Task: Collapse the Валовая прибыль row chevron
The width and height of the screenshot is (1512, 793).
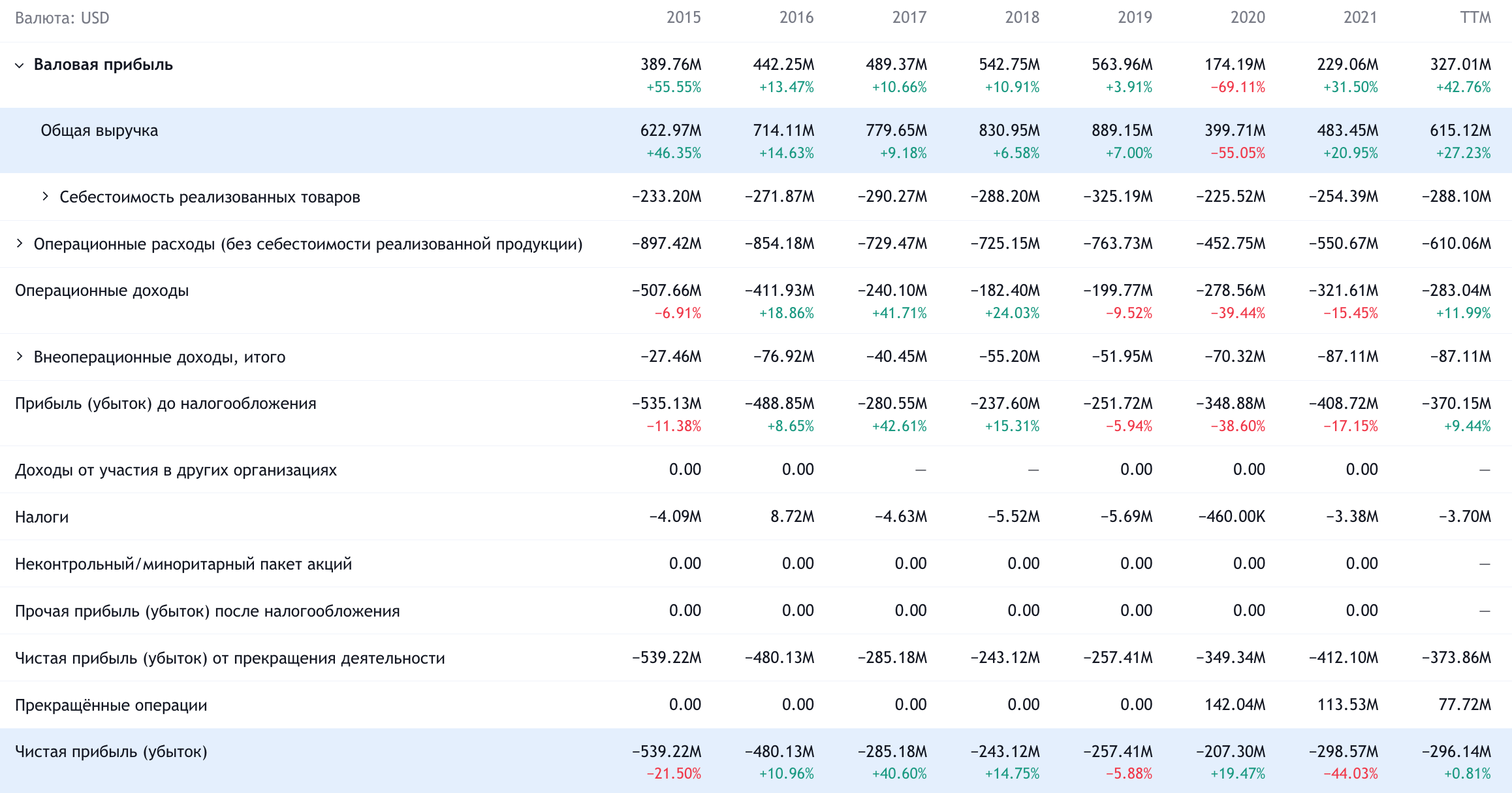Action: point(20,65)
